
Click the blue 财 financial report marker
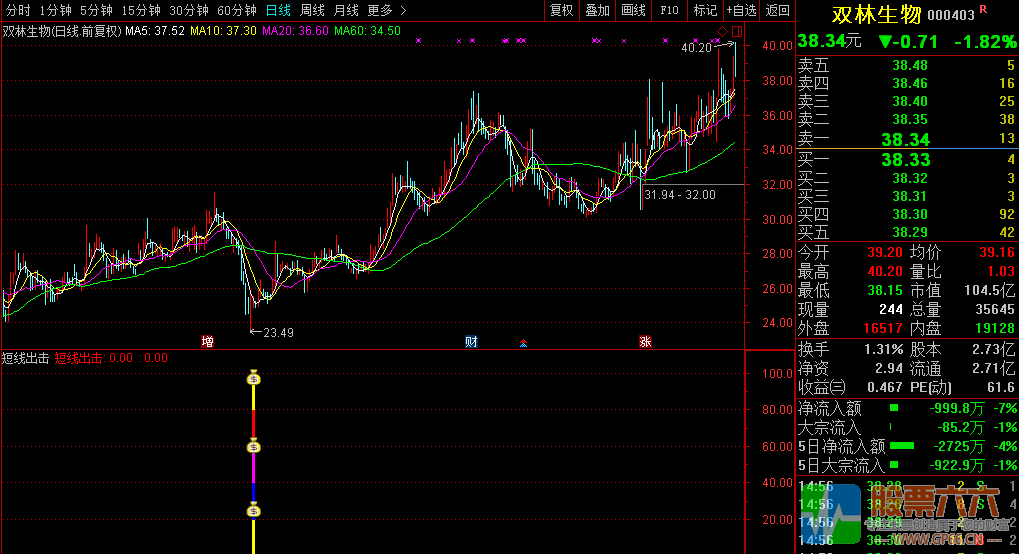pos(471,342)
